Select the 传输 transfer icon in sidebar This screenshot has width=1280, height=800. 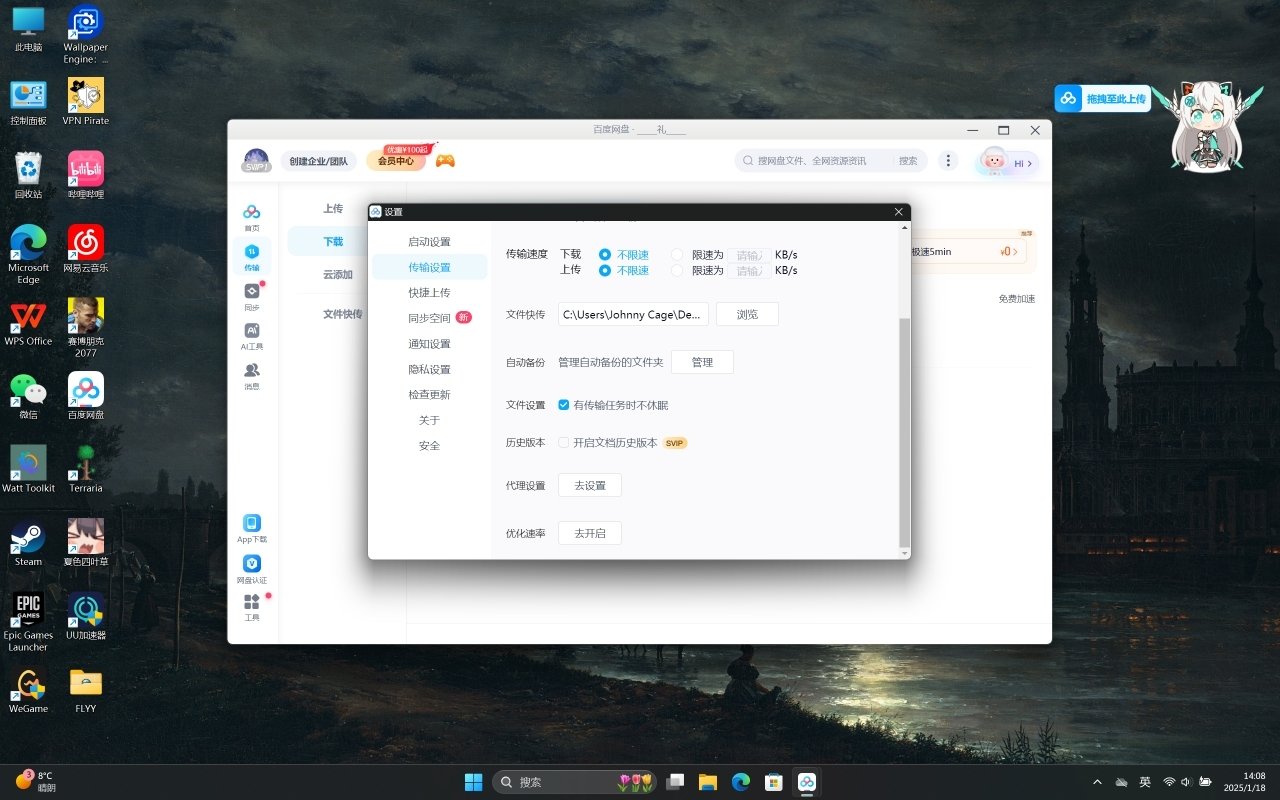click(x=252, y=257)
